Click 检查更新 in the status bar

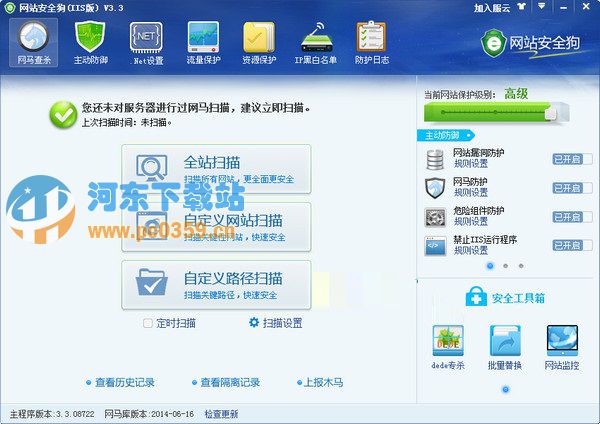click(221, 414)
